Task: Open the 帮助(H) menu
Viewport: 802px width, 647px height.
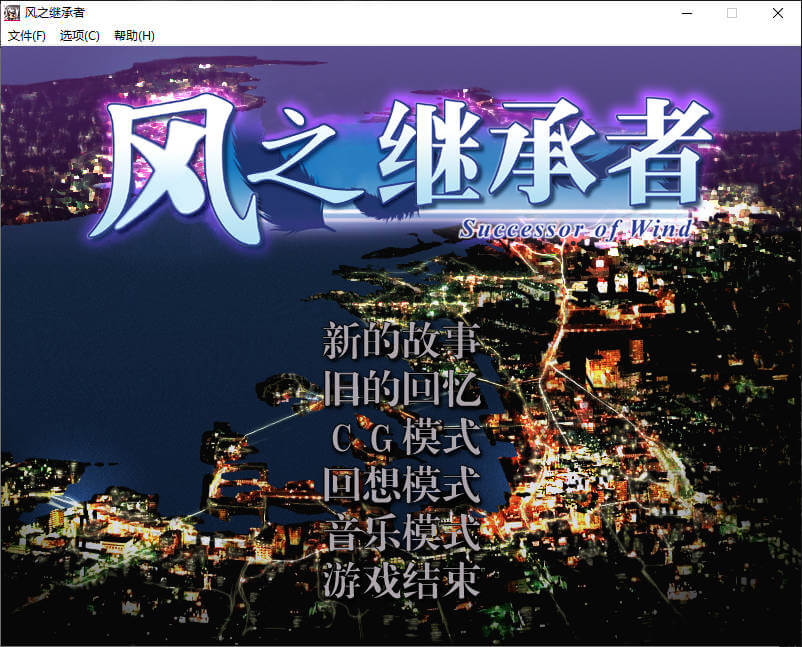Action: (x=134, y=36)
